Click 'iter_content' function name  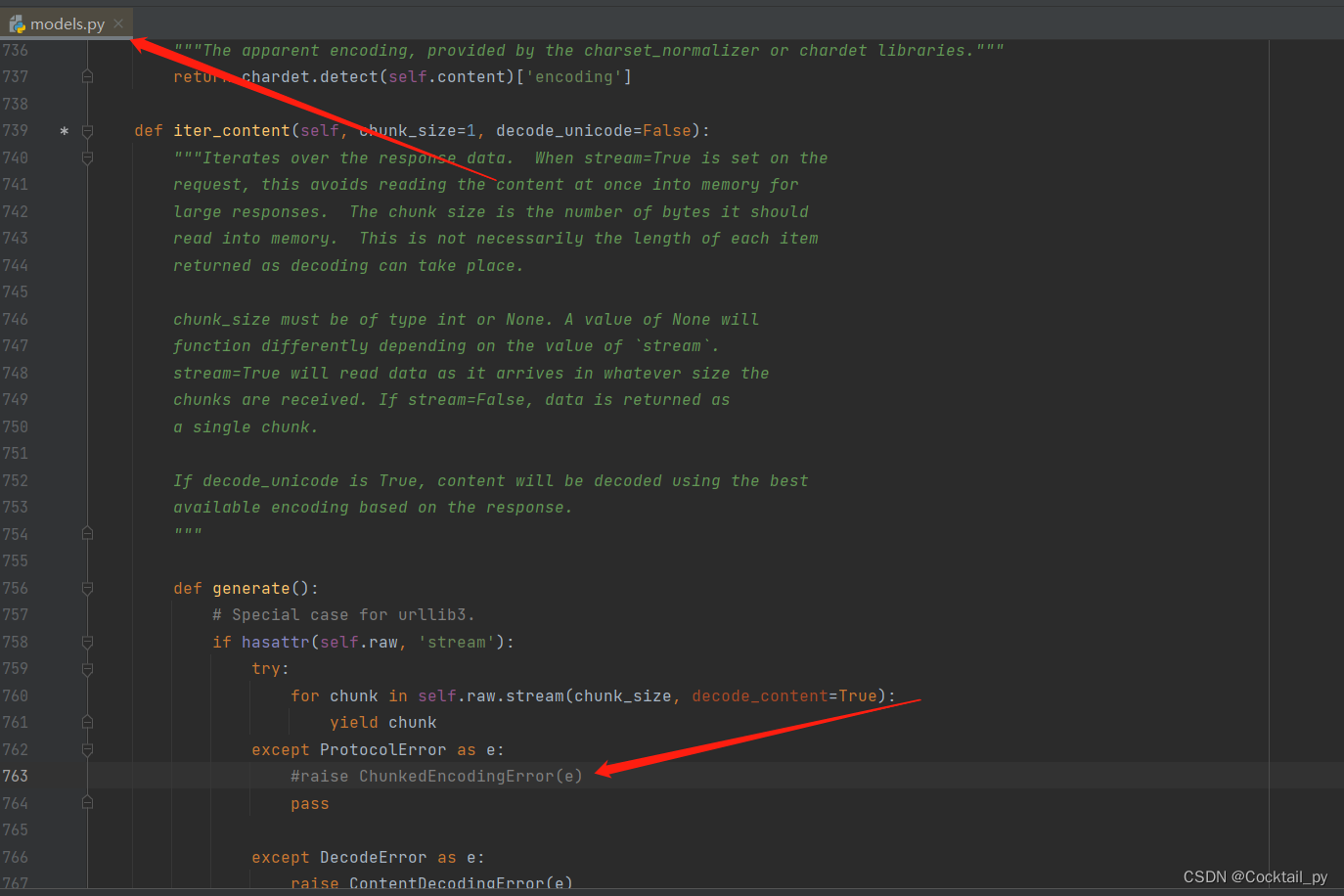point(232,131)
